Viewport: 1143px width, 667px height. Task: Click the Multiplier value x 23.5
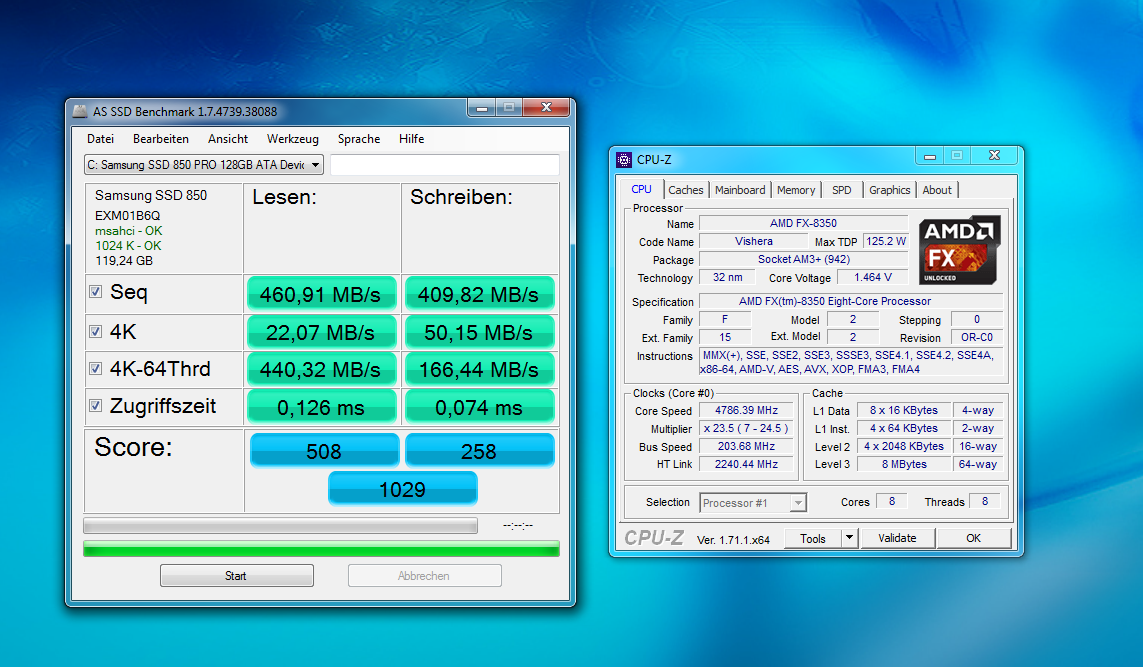point(746,429)
